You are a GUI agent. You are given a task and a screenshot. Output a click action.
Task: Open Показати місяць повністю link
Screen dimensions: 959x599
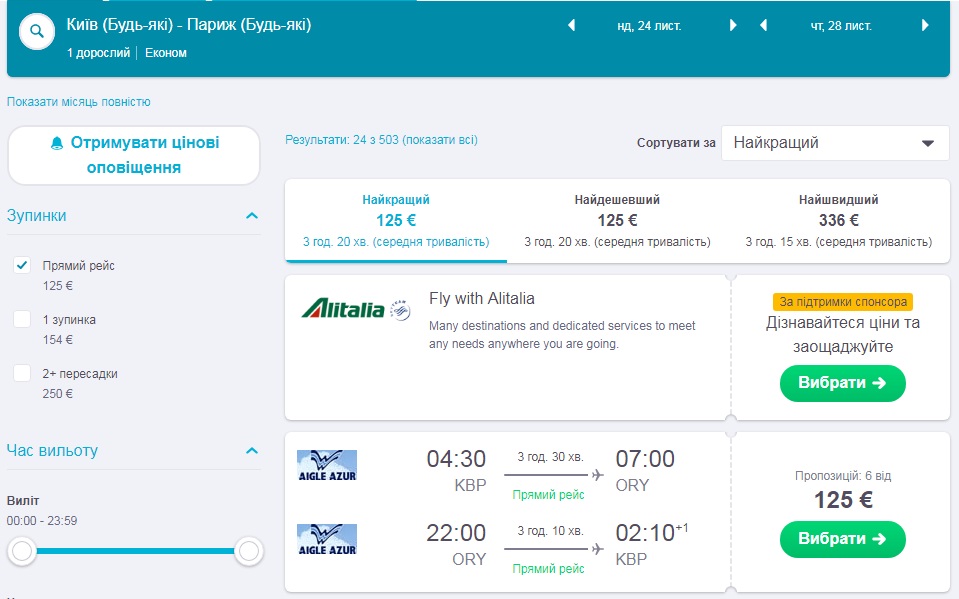pos(79,102)
